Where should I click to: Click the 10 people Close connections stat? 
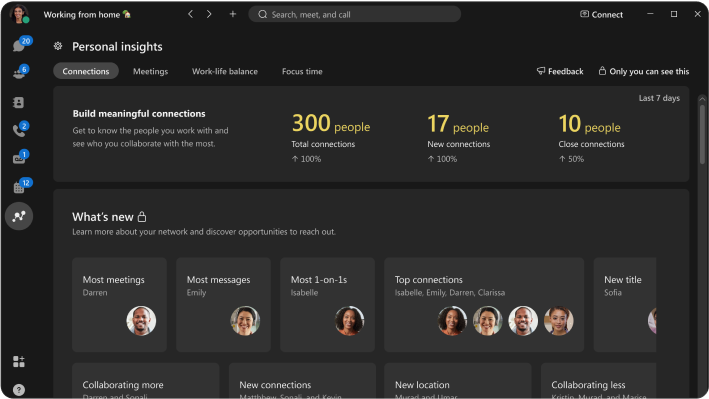pyautogui.click(x=591, y=138)
